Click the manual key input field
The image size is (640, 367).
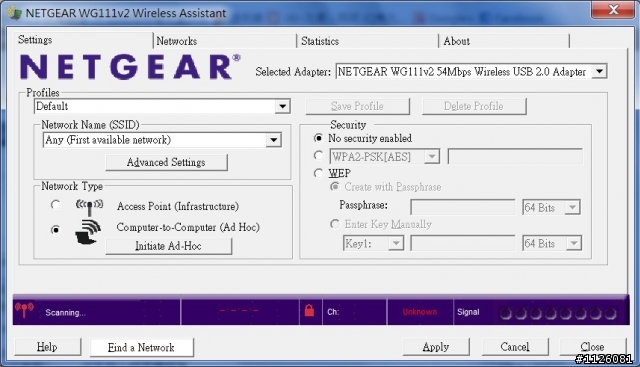click(462, 244)
